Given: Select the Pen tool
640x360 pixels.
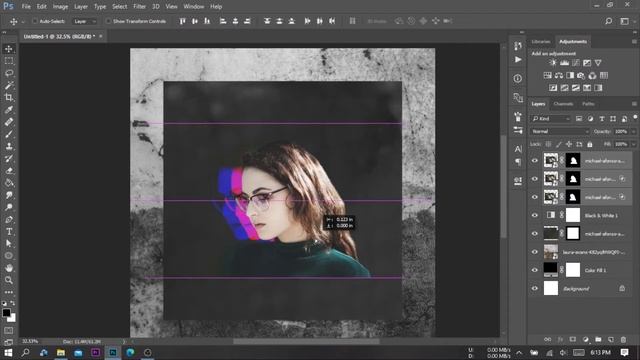Looking at the screenshot, I should tap(9, 220).
